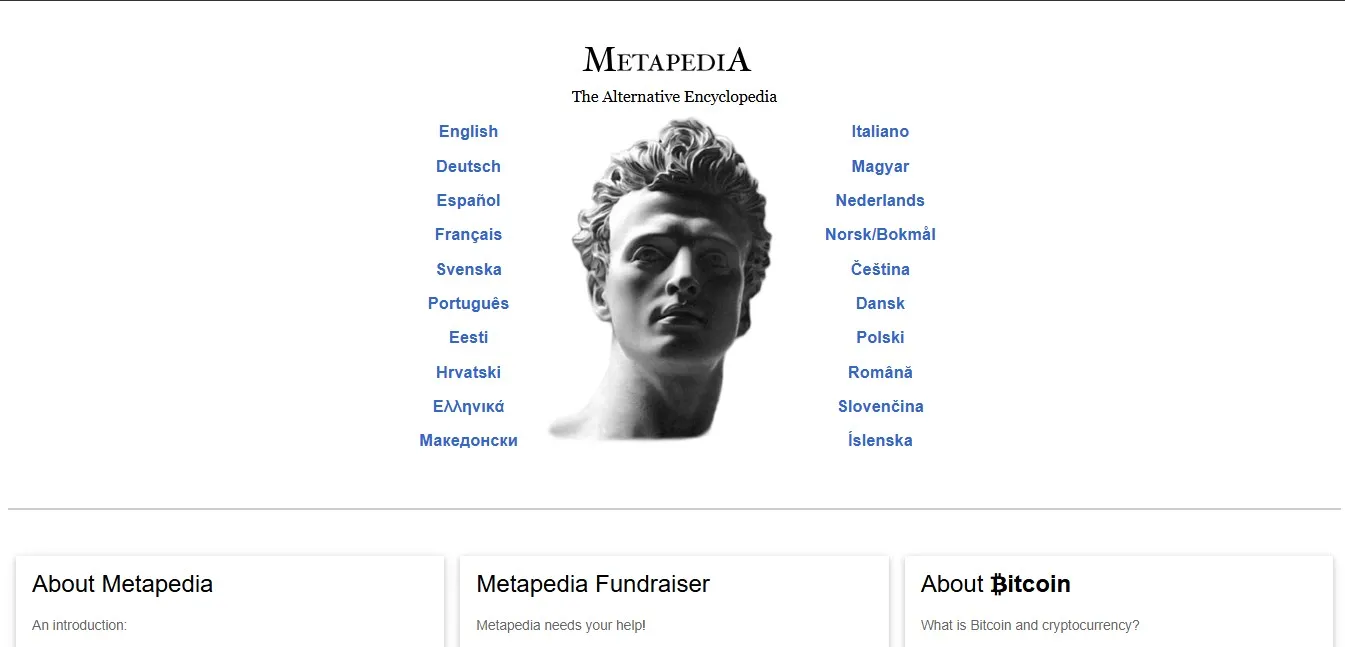The height and width of the screenshot is (647, 1345).
Task: Select the Português link
Action: [x=468, y=303]
